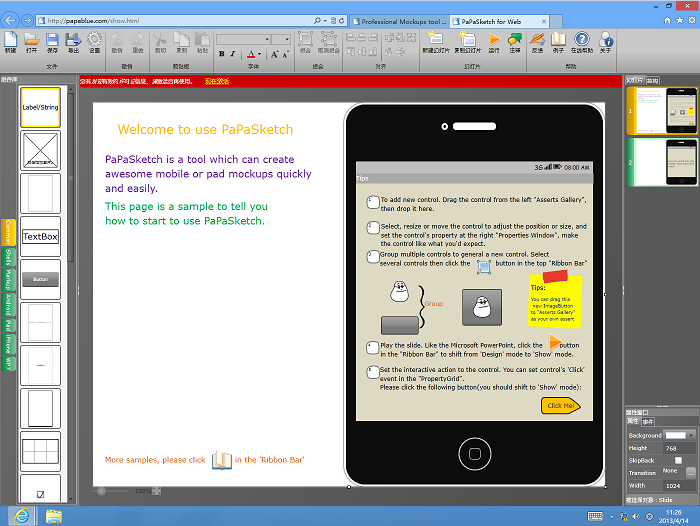Check the tip checkbox beside 'Play the slide'
Image resolution: width=700 pixels, height=526 pixels.
click(373, 348)
